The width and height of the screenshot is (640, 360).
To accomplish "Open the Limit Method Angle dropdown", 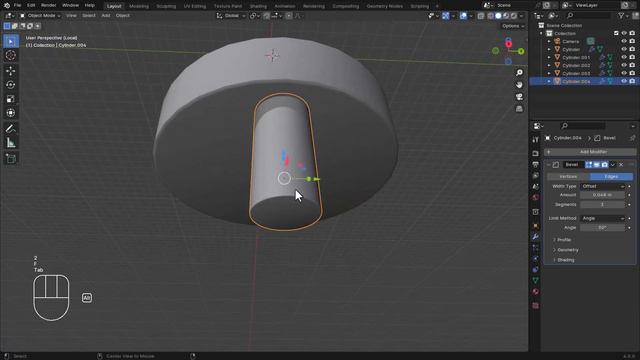I will pos(602,218).
